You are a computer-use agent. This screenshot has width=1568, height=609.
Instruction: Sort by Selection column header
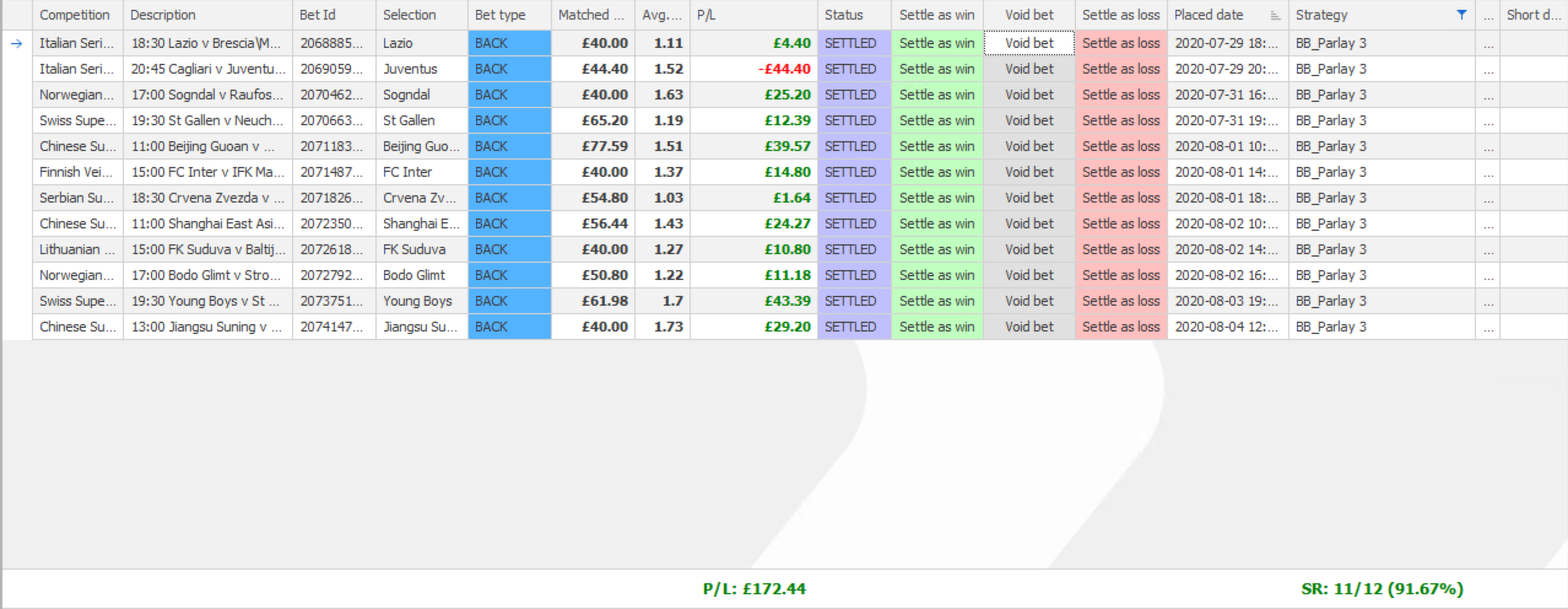421,15
